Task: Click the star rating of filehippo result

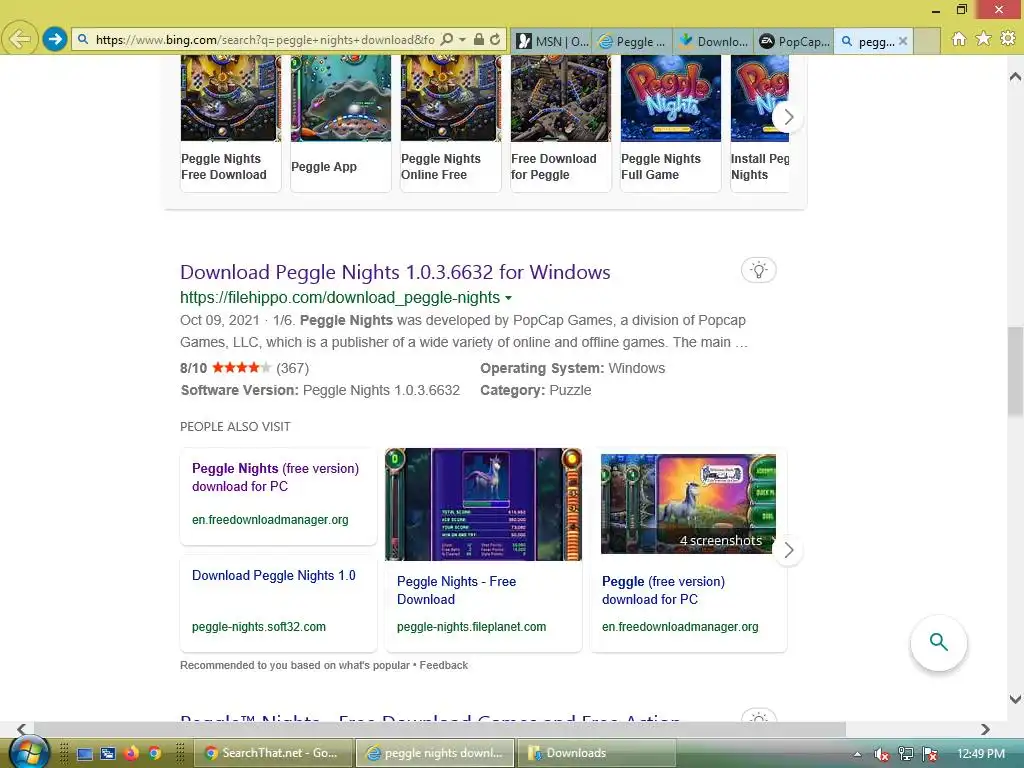Action: point(241,368)
